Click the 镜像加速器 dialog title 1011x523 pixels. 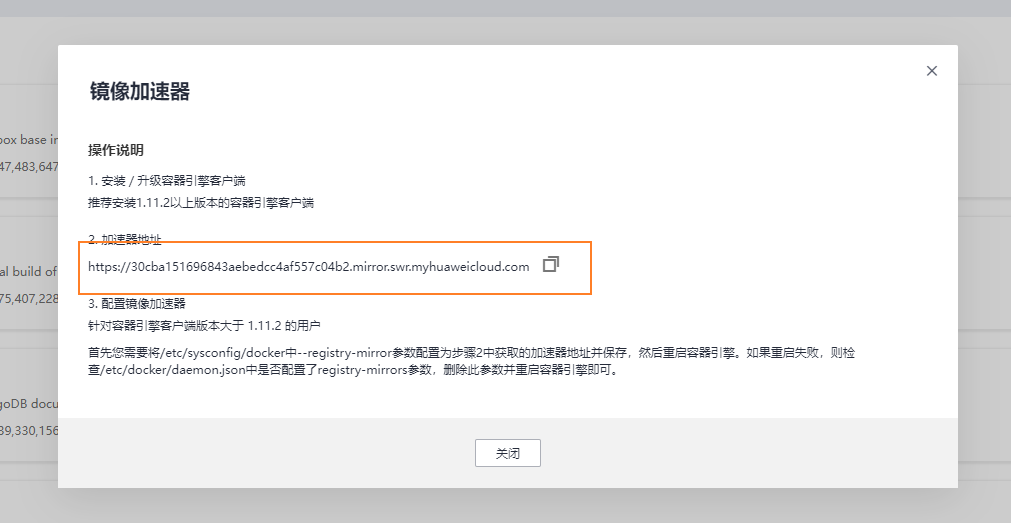[140, 92]
